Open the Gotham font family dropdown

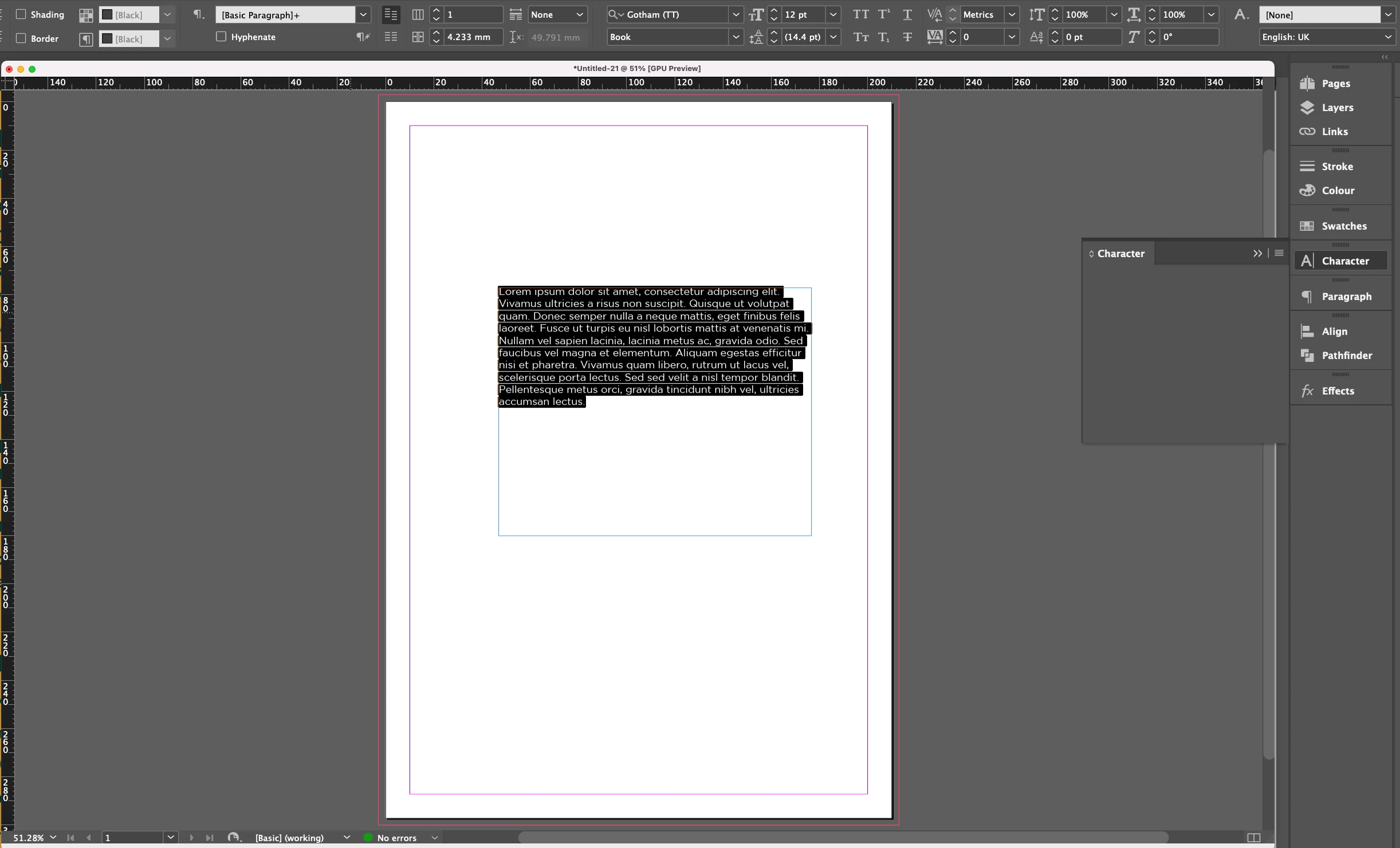pyautogui.click(x=736, y=15)
